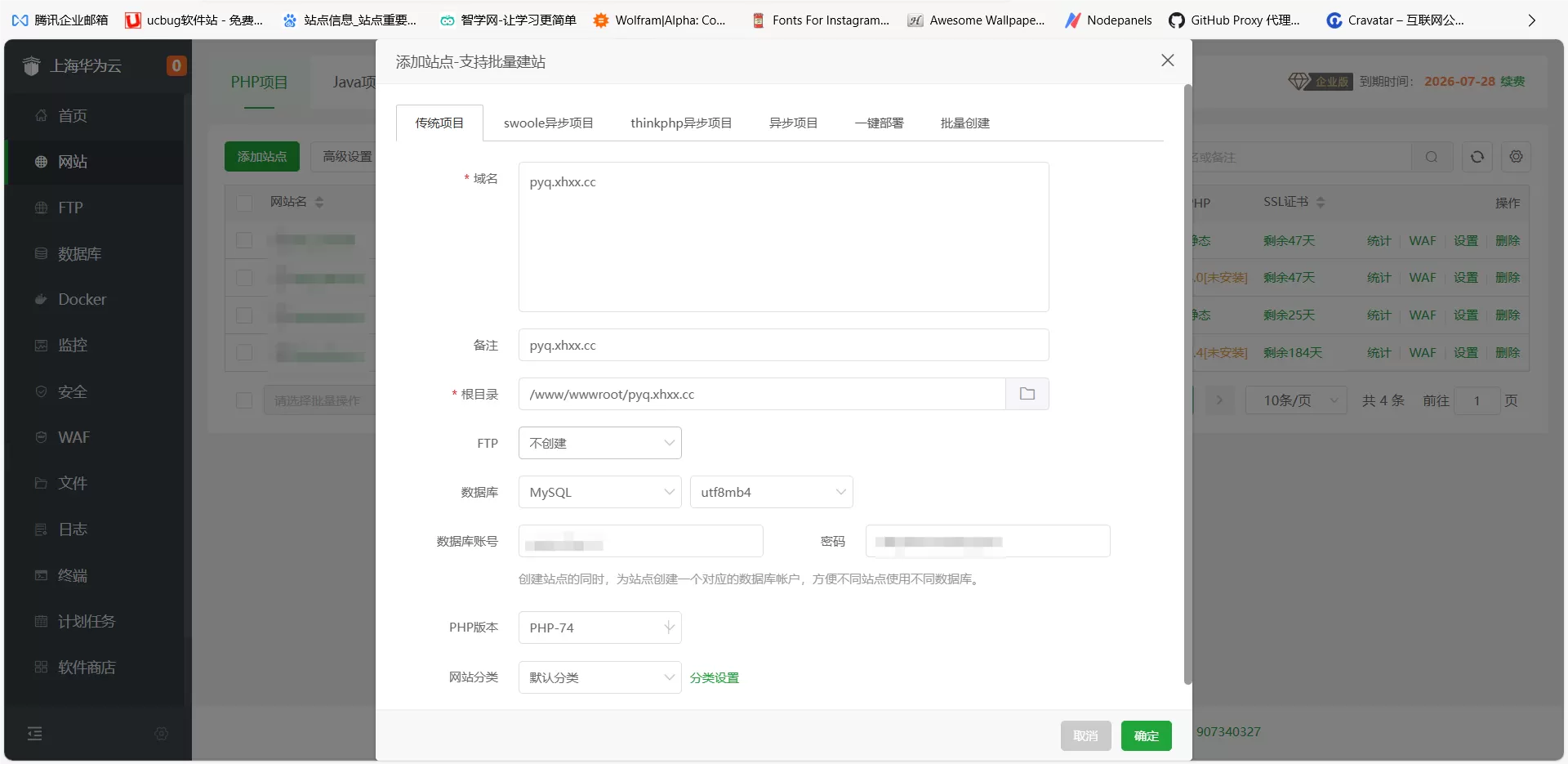1568x764 pixels.
Task: Click the search magnifier icon
Action: click(x=1432, y=157)
